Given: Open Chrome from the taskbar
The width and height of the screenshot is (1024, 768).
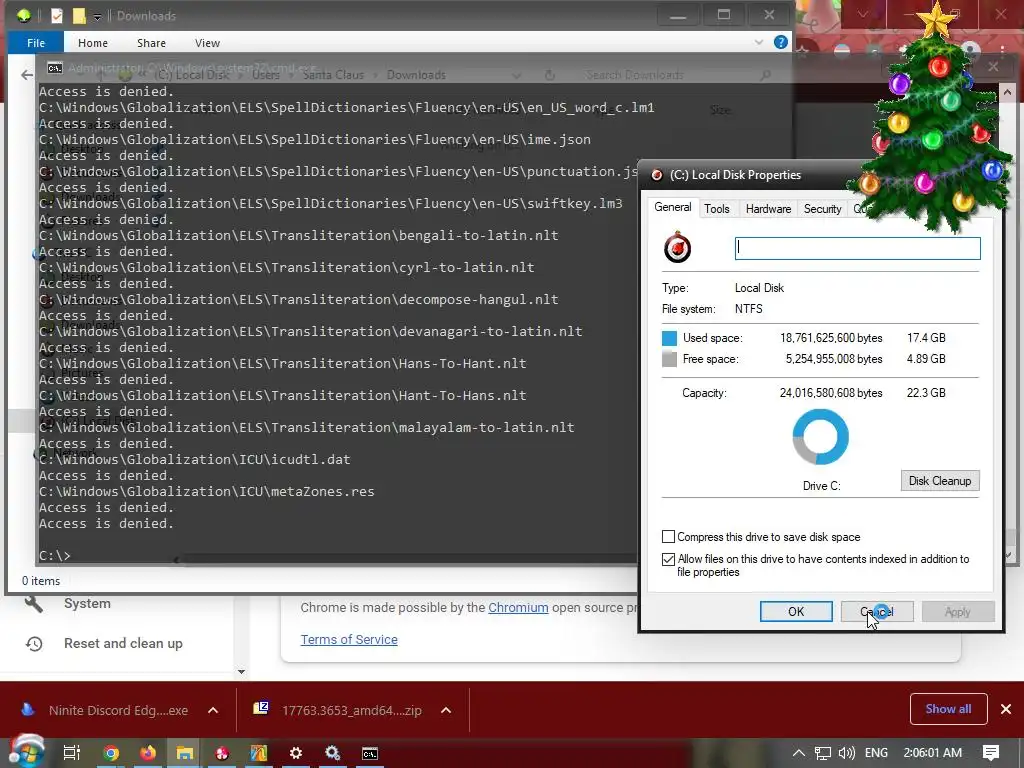Looking at the screenshot, I should pos(111,753).
